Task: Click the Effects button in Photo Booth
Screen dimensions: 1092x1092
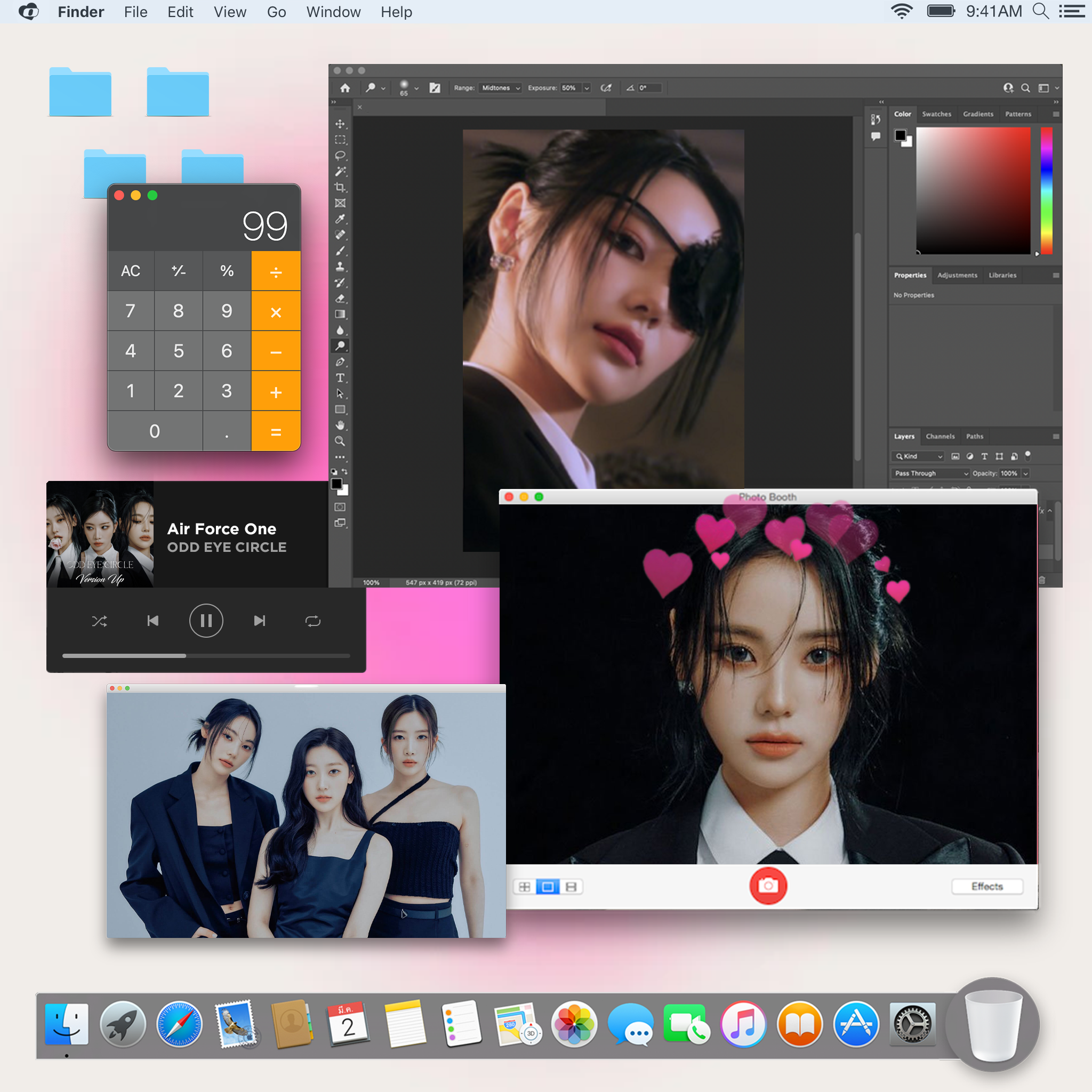Action: pyautogui.click(x=986, y=886)
